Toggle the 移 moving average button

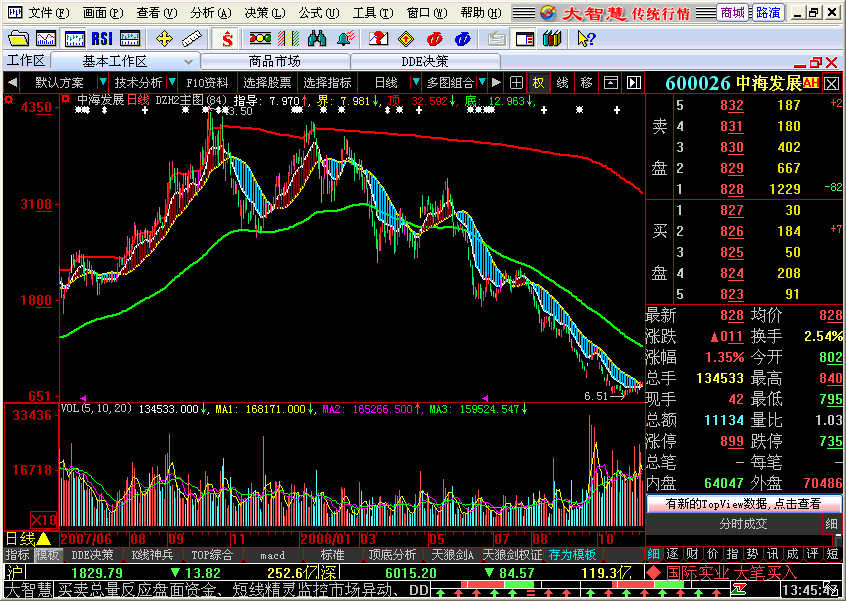pyautogui.click(x=586, y=82)
